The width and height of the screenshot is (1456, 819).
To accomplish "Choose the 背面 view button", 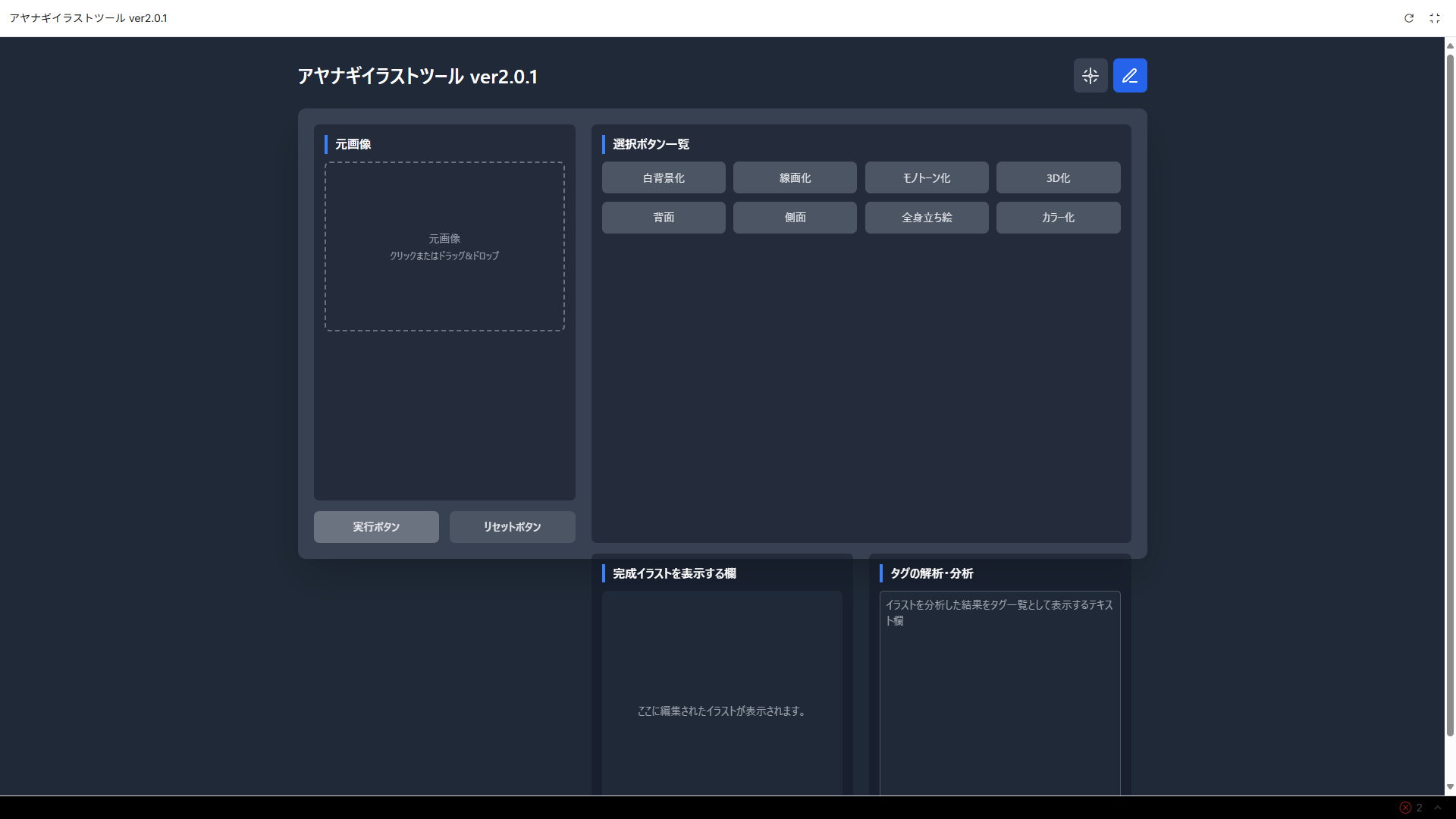I will tap(664, 218).
